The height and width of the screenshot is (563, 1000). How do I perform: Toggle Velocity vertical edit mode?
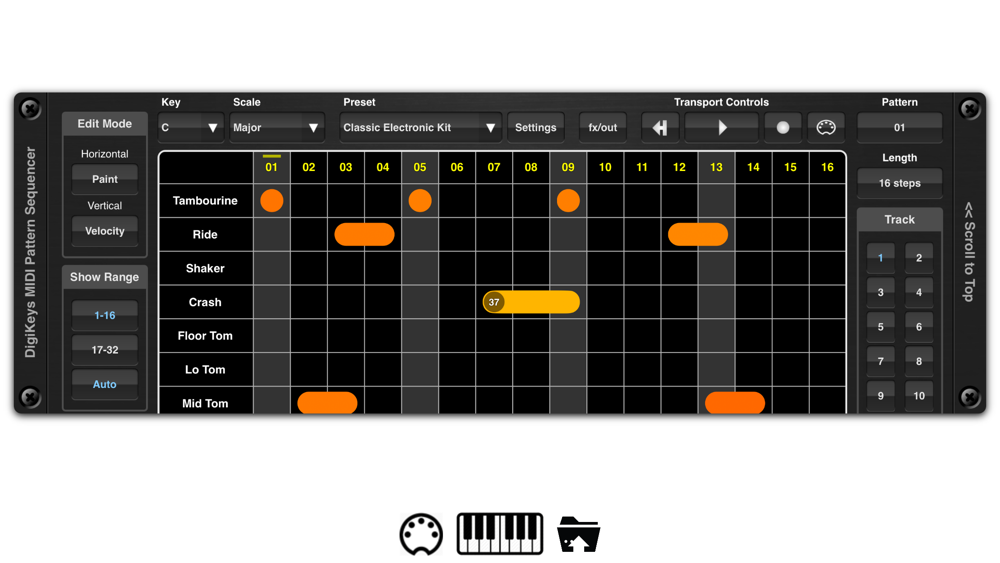coord(105,231)
